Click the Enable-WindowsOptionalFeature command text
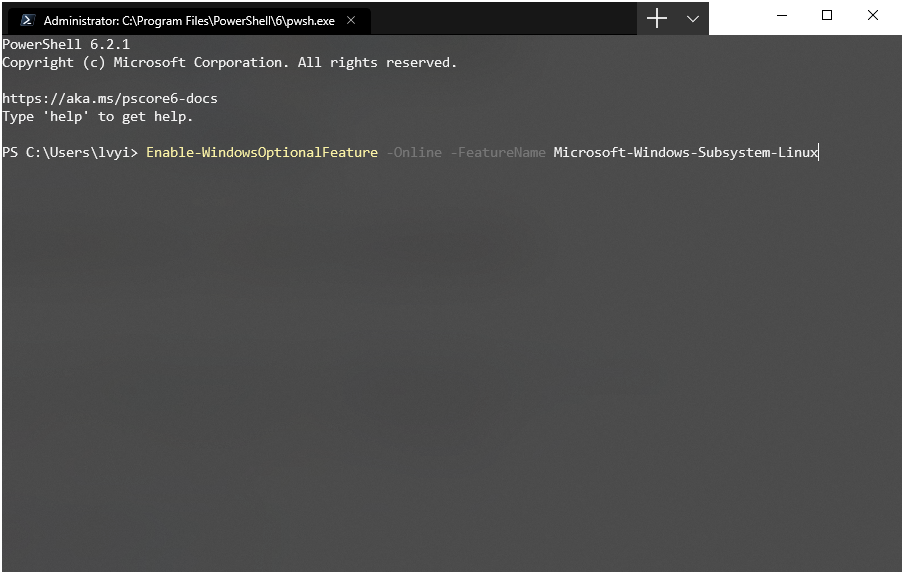904x574 pixels. pos(262,153)
